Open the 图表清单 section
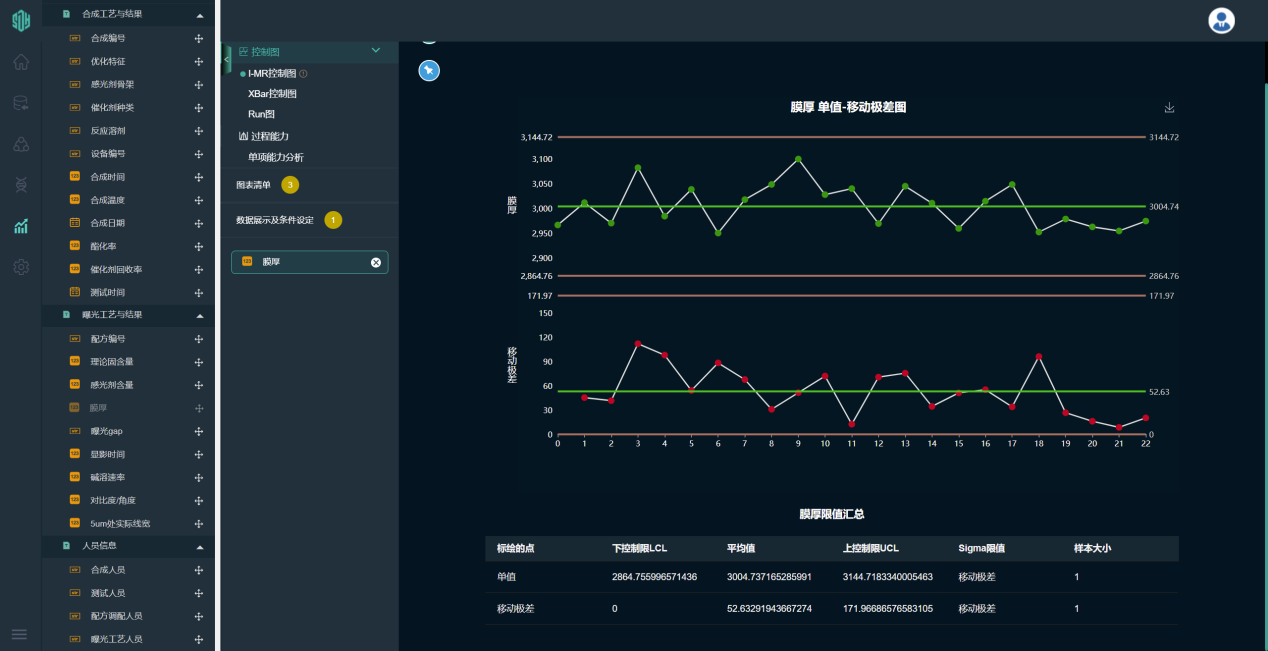Screen dimensions: 1268x651 [x=253, y=185]
